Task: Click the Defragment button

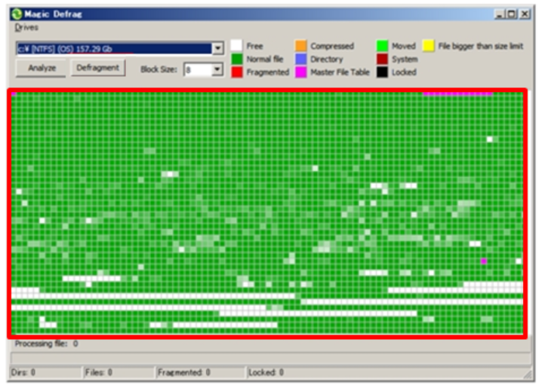Action: click(x=98, y=68)
